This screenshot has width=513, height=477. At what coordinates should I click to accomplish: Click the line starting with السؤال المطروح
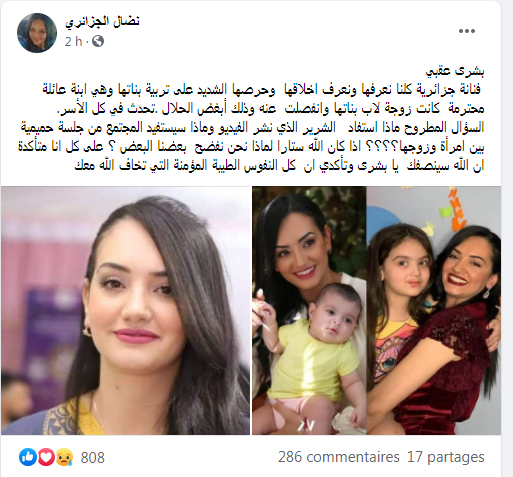(252, 128)
